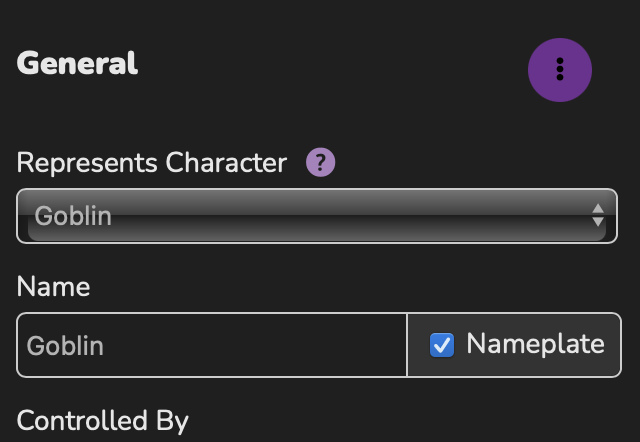Select the Name field label
This screenshot has height=442, width=640.
pyautogui.click(x=53, y=287)
